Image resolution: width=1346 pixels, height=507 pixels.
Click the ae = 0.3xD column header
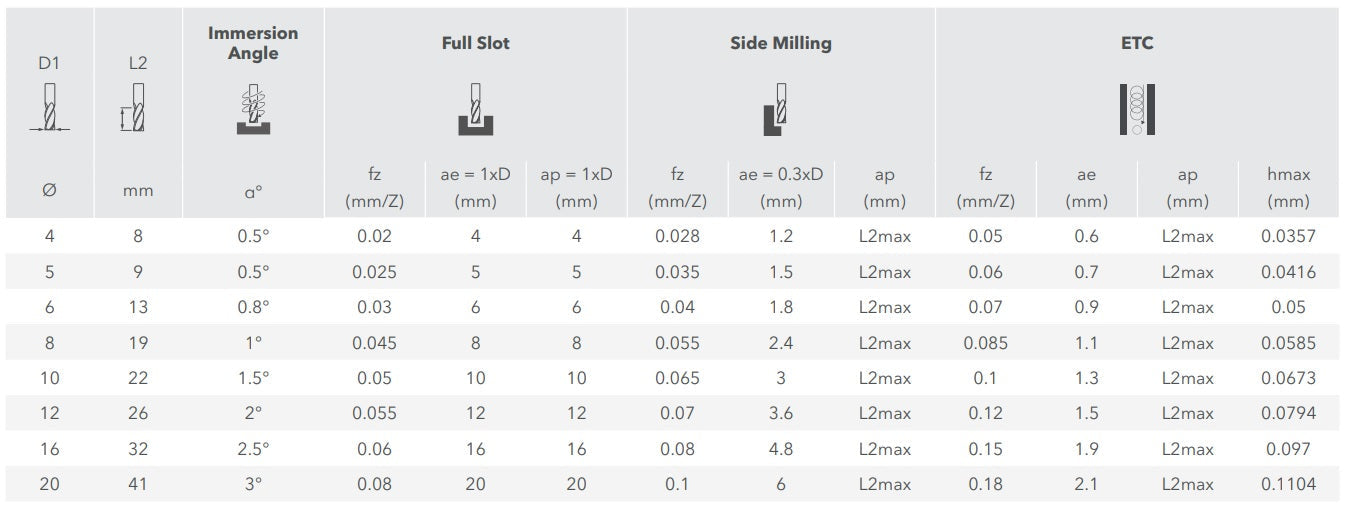[x=780, y=187]
